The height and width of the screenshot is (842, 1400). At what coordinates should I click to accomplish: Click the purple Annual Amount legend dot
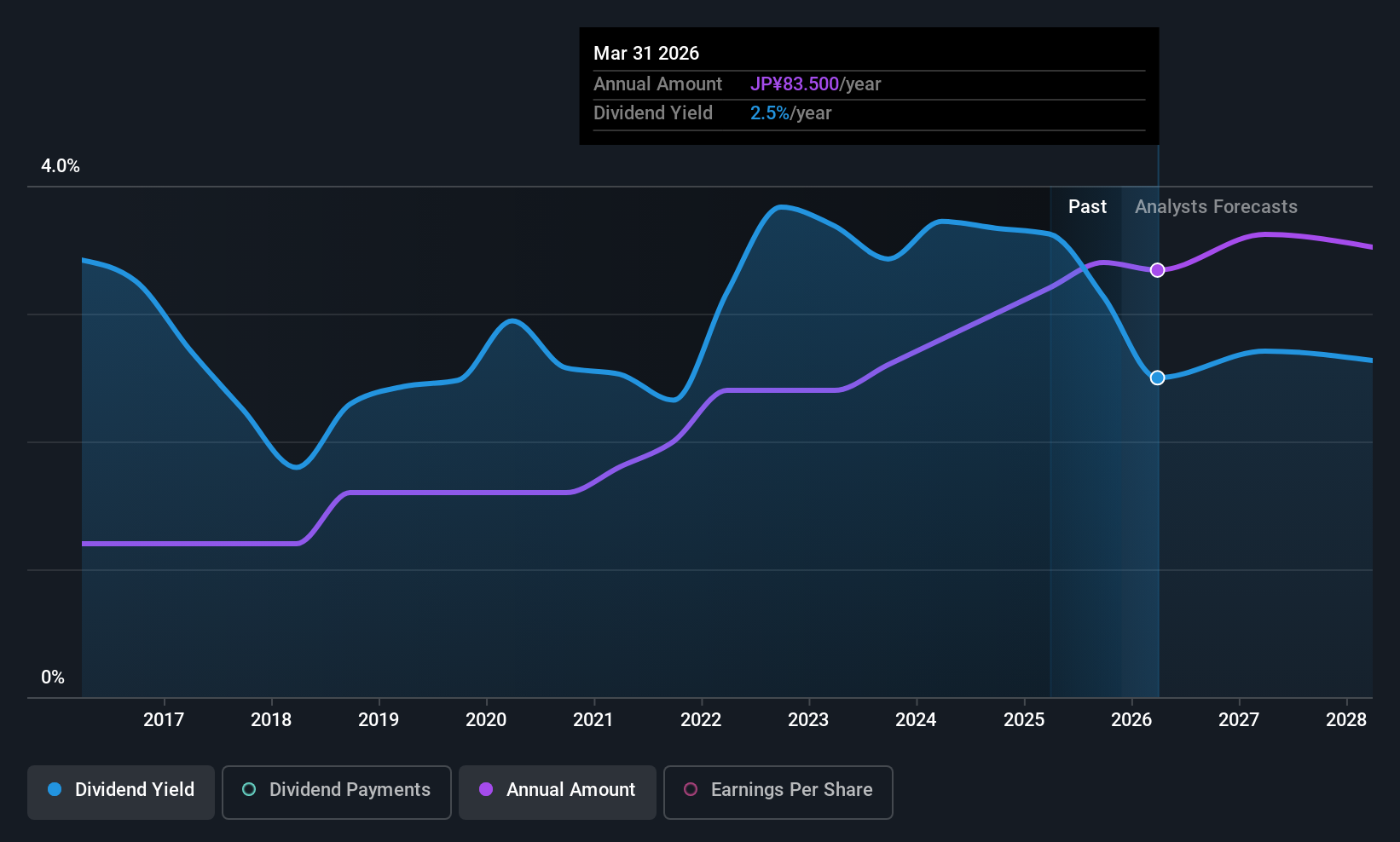coord(486,790)
